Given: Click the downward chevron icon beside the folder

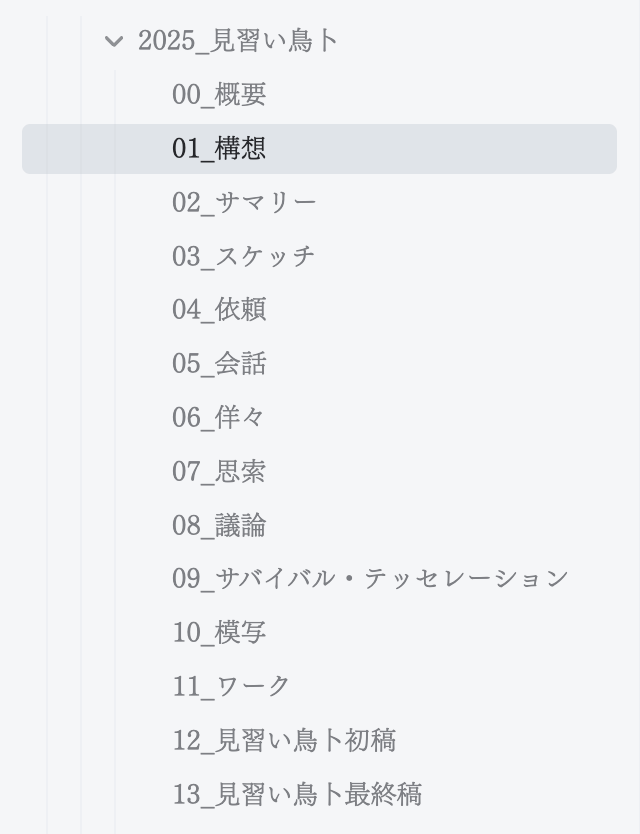Looking at the screenshot, I should pos(113,42).
